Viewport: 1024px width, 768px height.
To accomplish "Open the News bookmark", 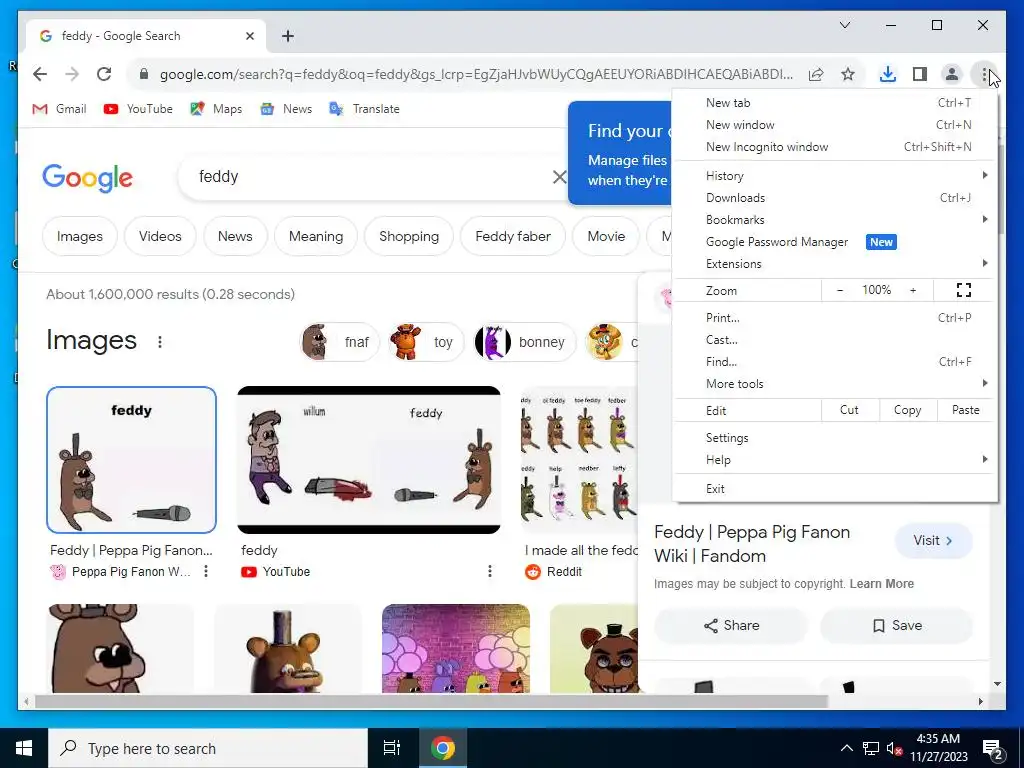I will [286, 109].
